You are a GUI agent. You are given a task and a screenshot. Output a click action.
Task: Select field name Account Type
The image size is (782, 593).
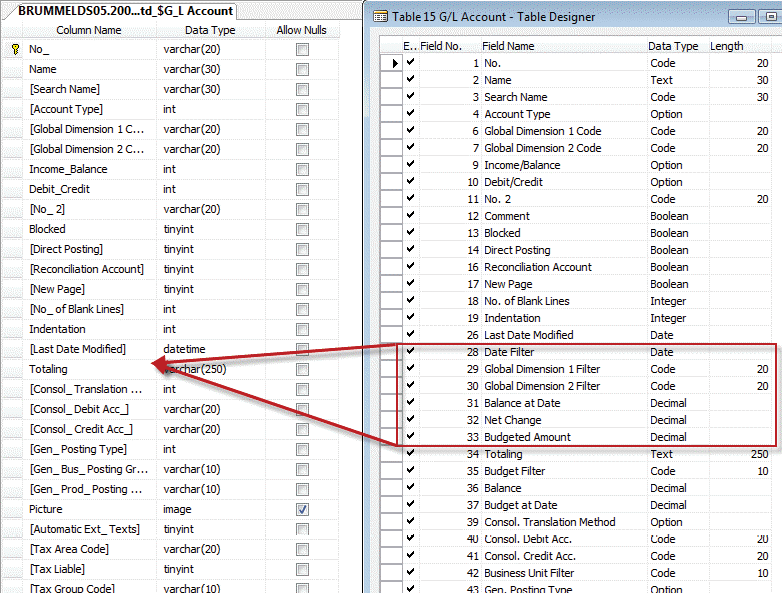pyautogui.click(x=517, y=114)
